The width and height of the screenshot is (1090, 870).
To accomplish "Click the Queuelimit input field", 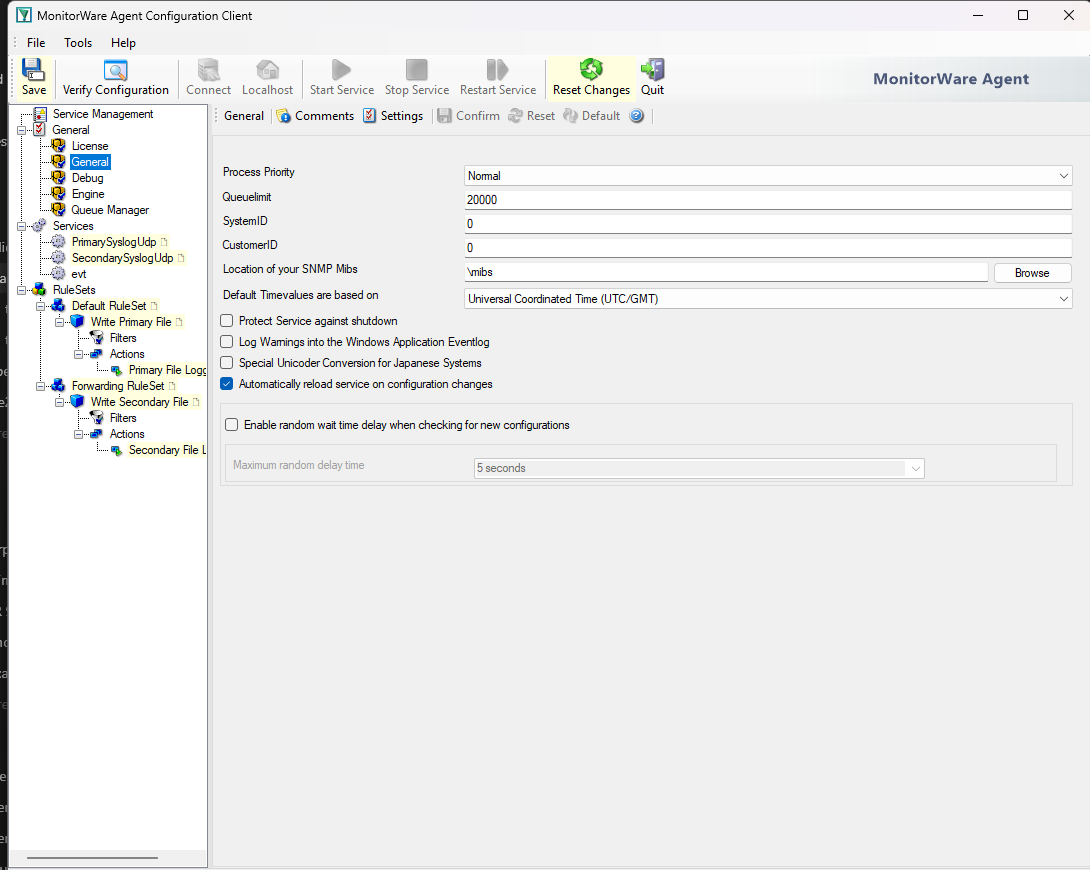I will click(768, 200).
